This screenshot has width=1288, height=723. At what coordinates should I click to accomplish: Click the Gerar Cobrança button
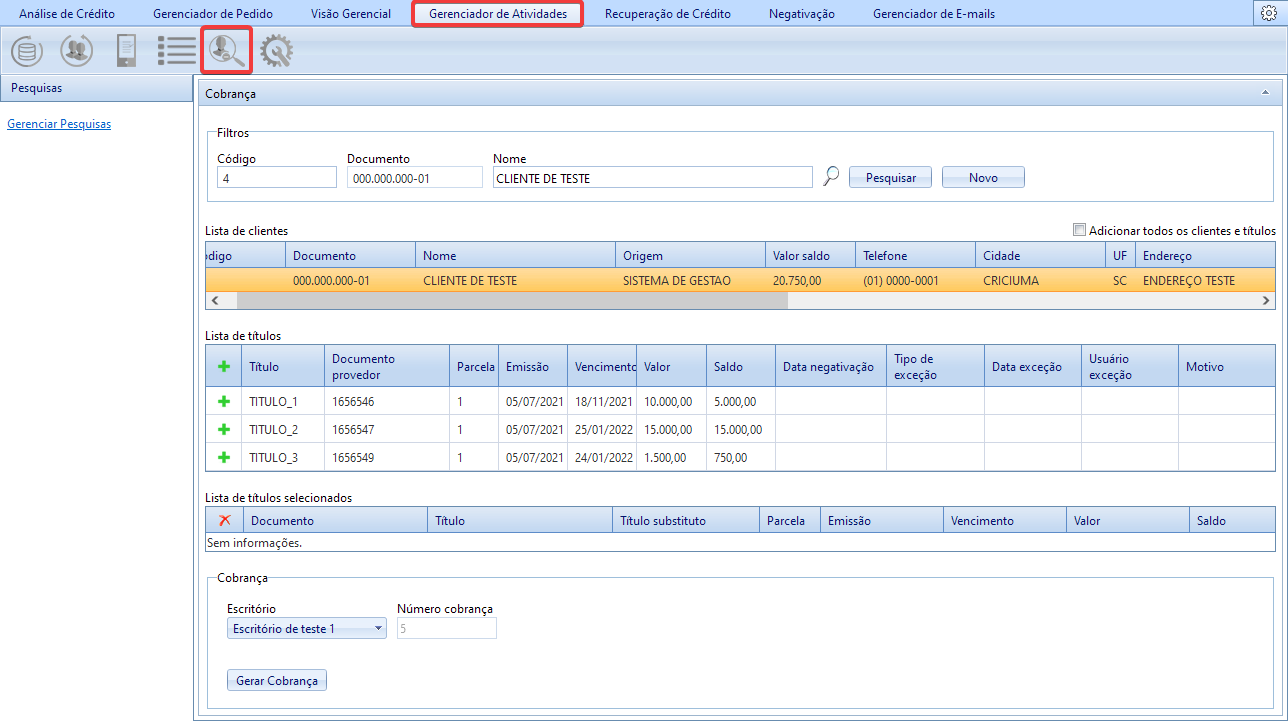(277, 680)
